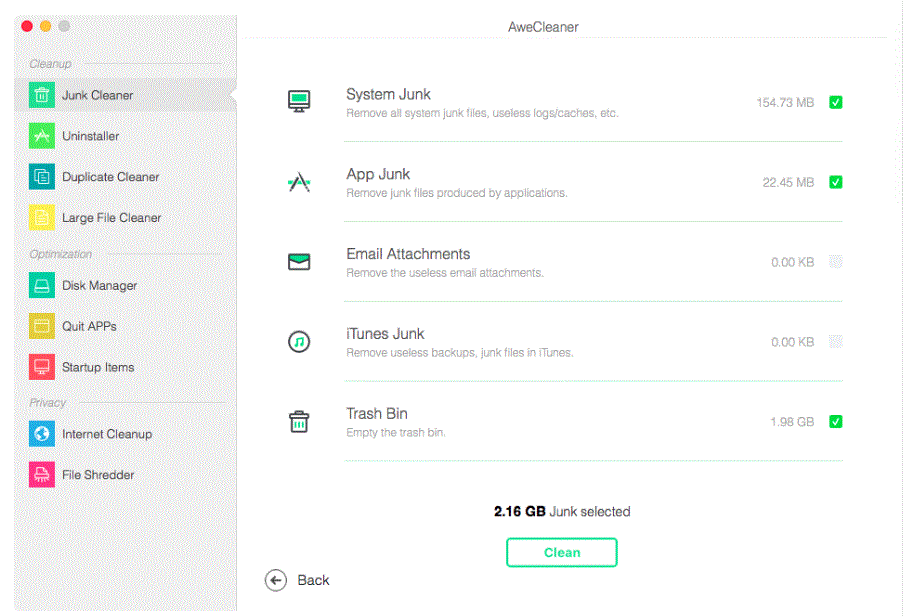The width and height of the screenshot is (903, 616).
Task: Click the Trash Bin icon in list
Action: 299,421
